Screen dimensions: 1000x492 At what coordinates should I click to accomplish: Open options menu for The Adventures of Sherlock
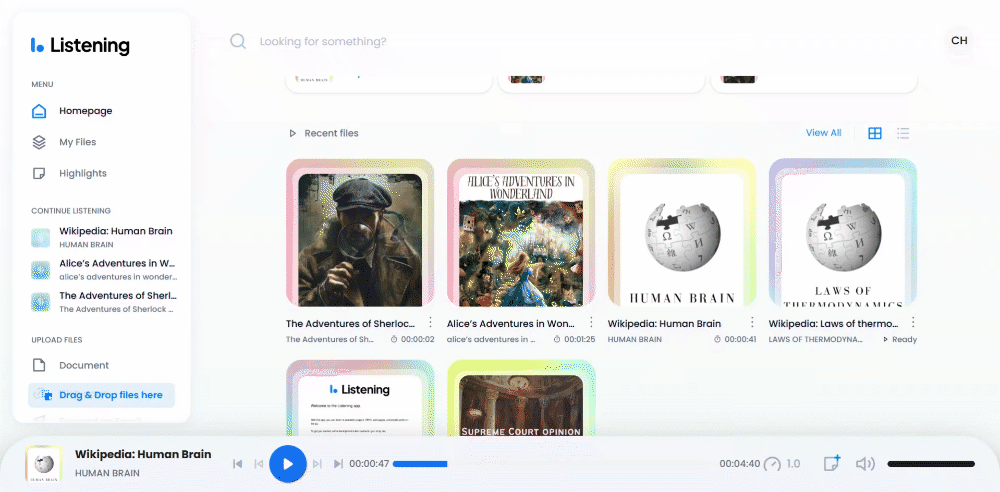[x=430, y=322]
